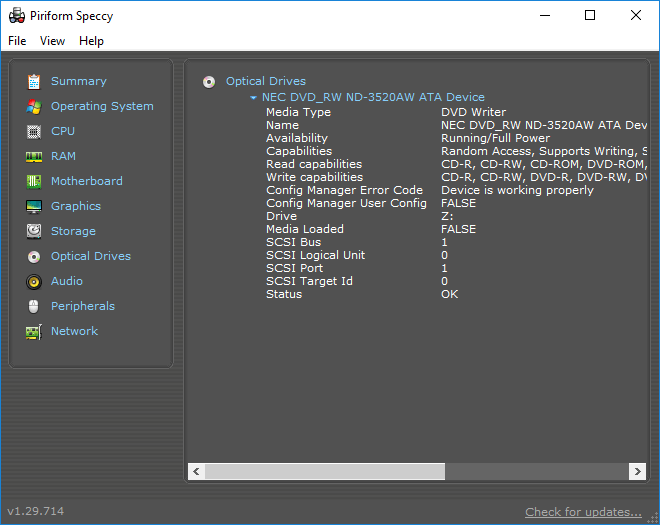
Task: Show the CPU section
Action: (x=63, y=131)
